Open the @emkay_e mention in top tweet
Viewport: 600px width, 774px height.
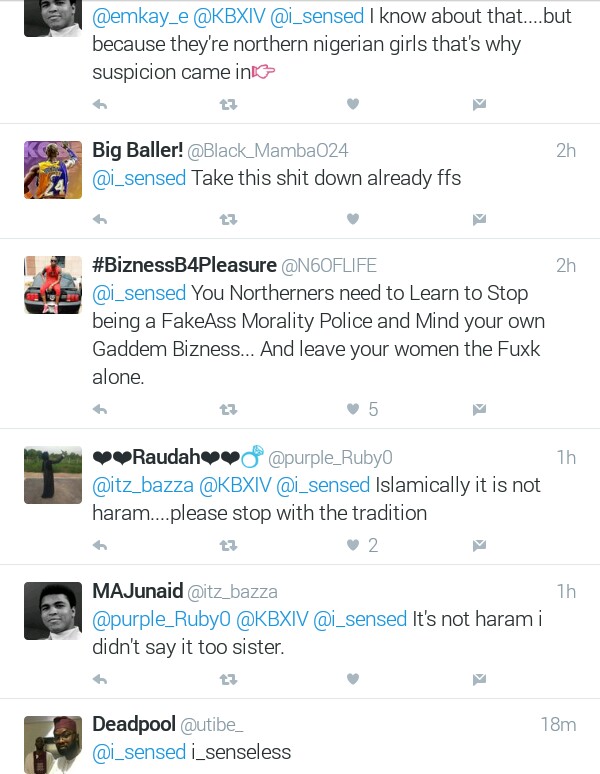tap(141, 17)
